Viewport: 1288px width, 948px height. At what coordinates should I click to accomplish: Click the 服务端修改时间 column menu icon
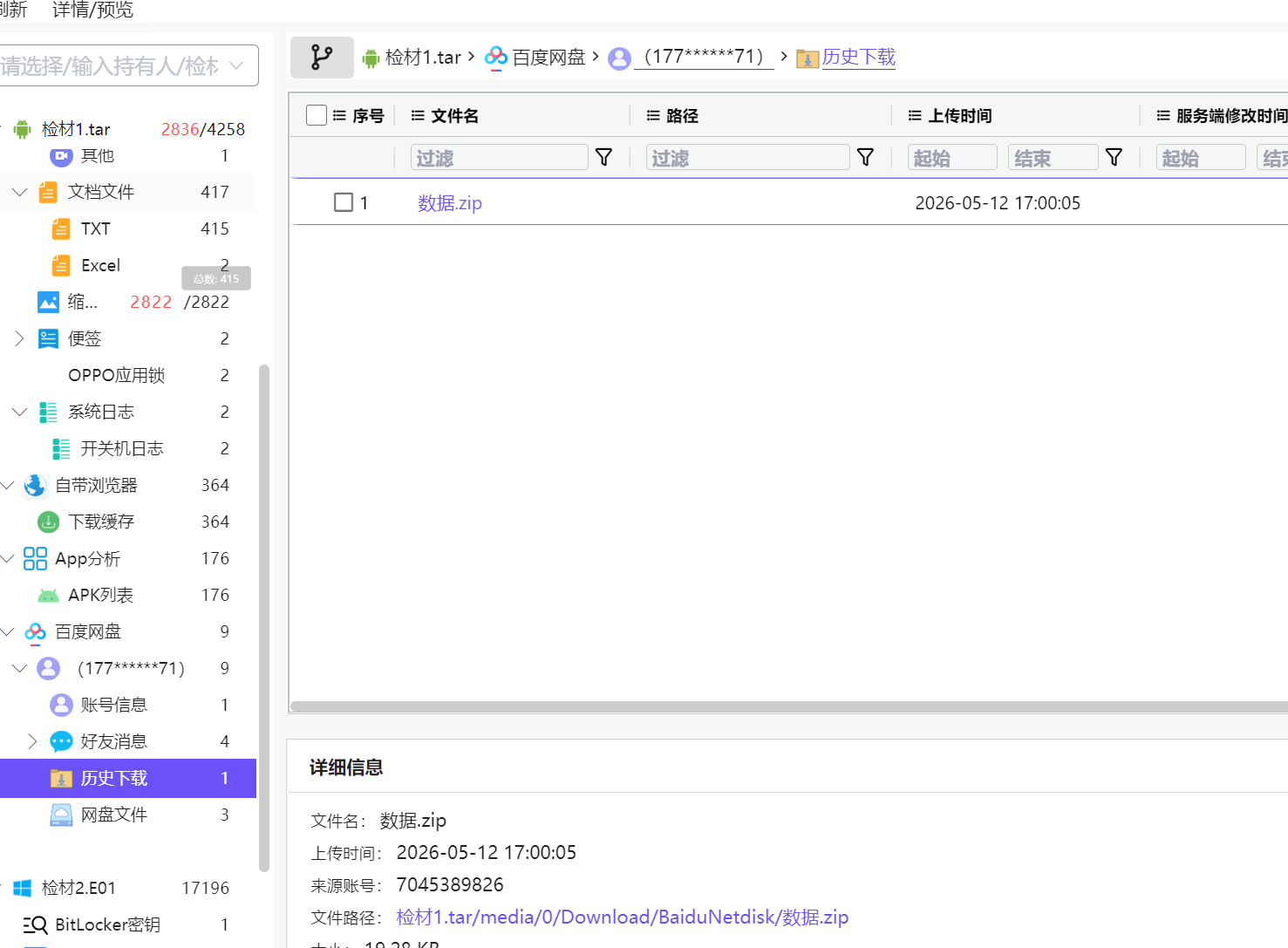[x=1163, y=115]
